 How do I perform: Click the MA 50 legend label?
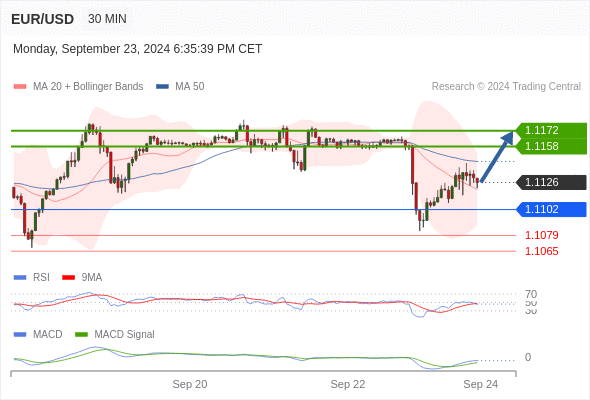(190, 87)
